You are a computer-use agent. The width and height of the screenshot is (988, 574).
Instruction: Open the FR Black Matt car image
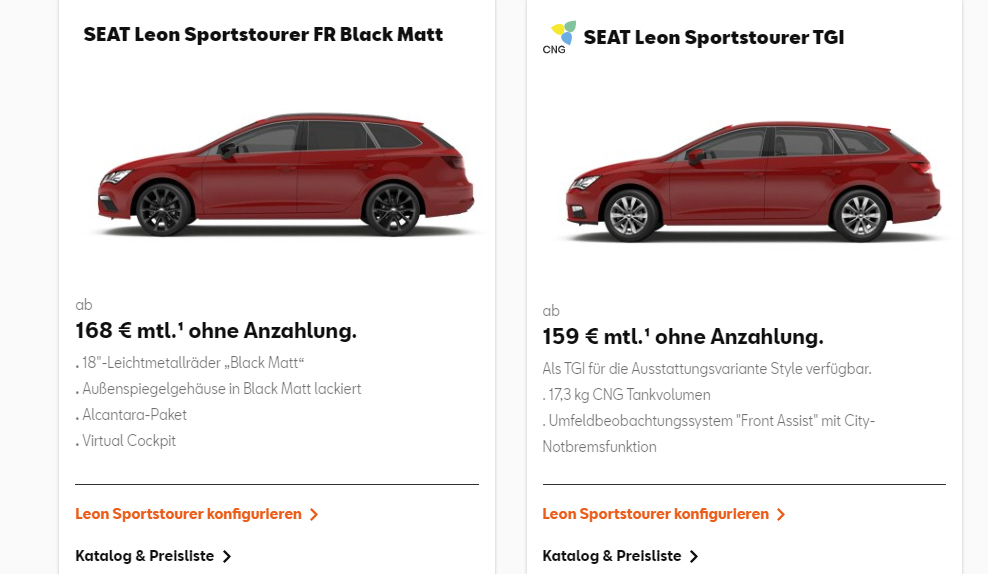click(285, 176)
